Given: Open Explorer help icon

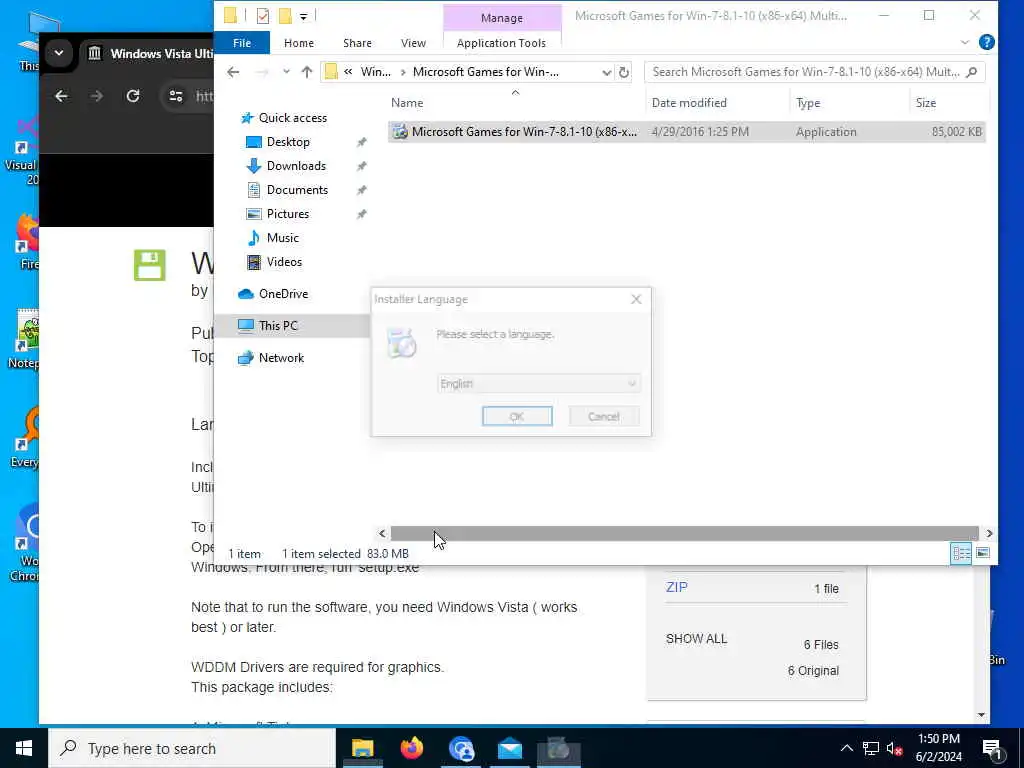Looking at the screenshot, I should point(987,42).
